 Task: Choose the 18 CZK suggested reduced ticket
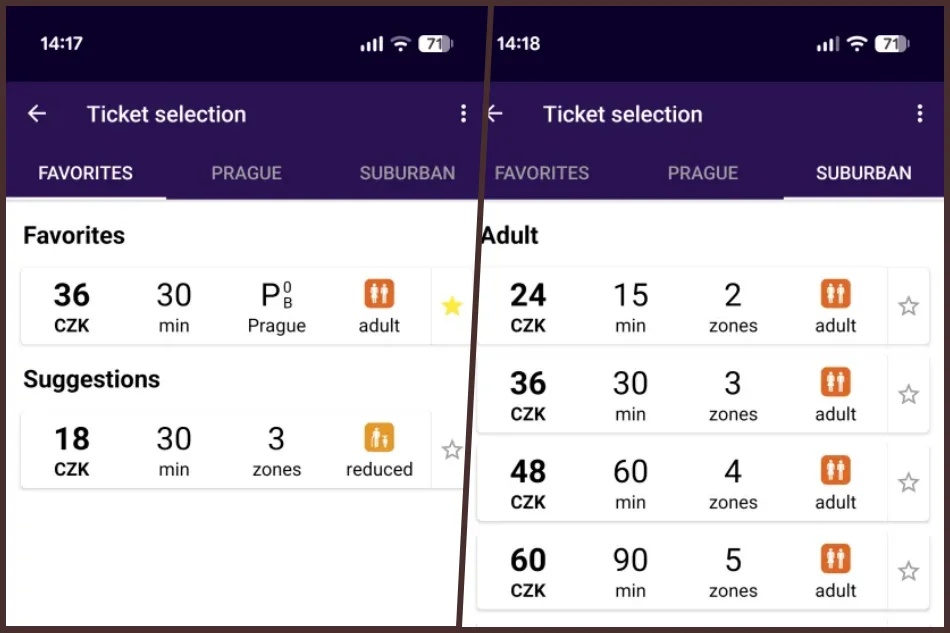pyautogui.click(x=225, y=450)
